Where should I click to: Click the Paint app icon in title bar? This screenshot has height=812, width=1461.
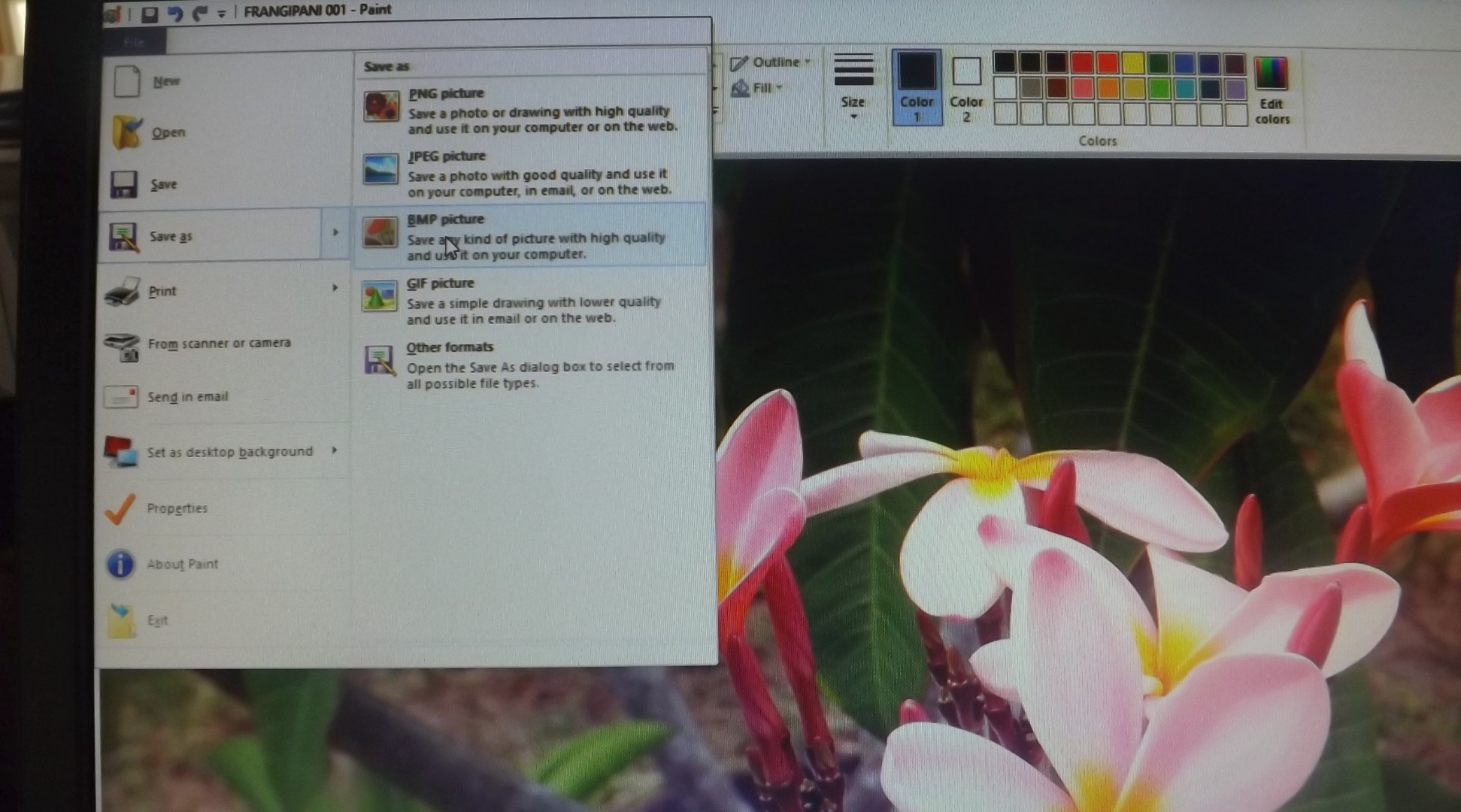113,14
